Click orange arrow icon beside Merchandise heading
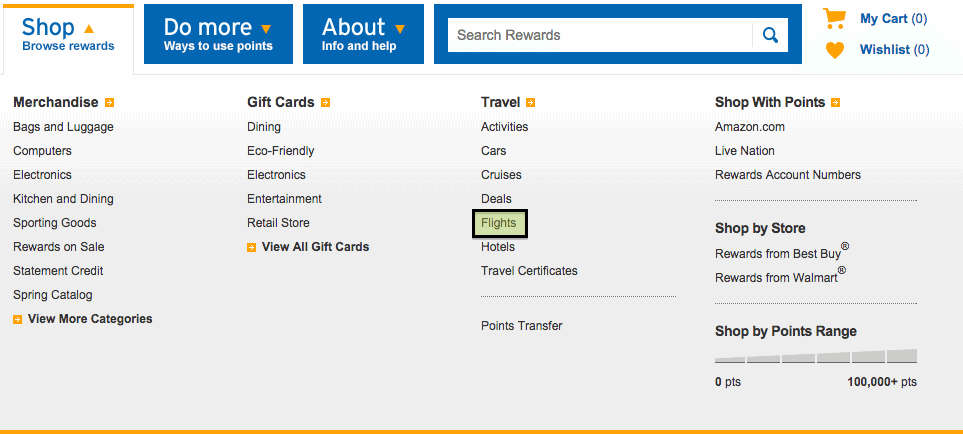 tap(109, 103)
